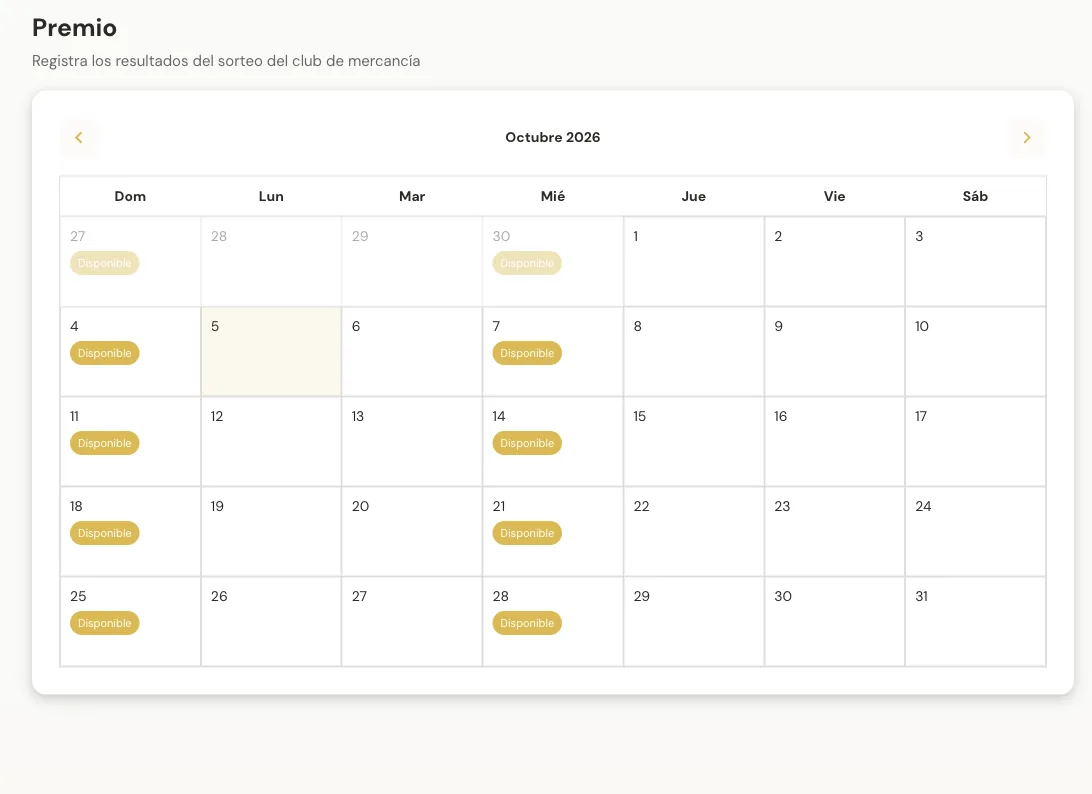Select Tuesday day 27 in last row
This screenshot has width=1092, height=794.
412,621
